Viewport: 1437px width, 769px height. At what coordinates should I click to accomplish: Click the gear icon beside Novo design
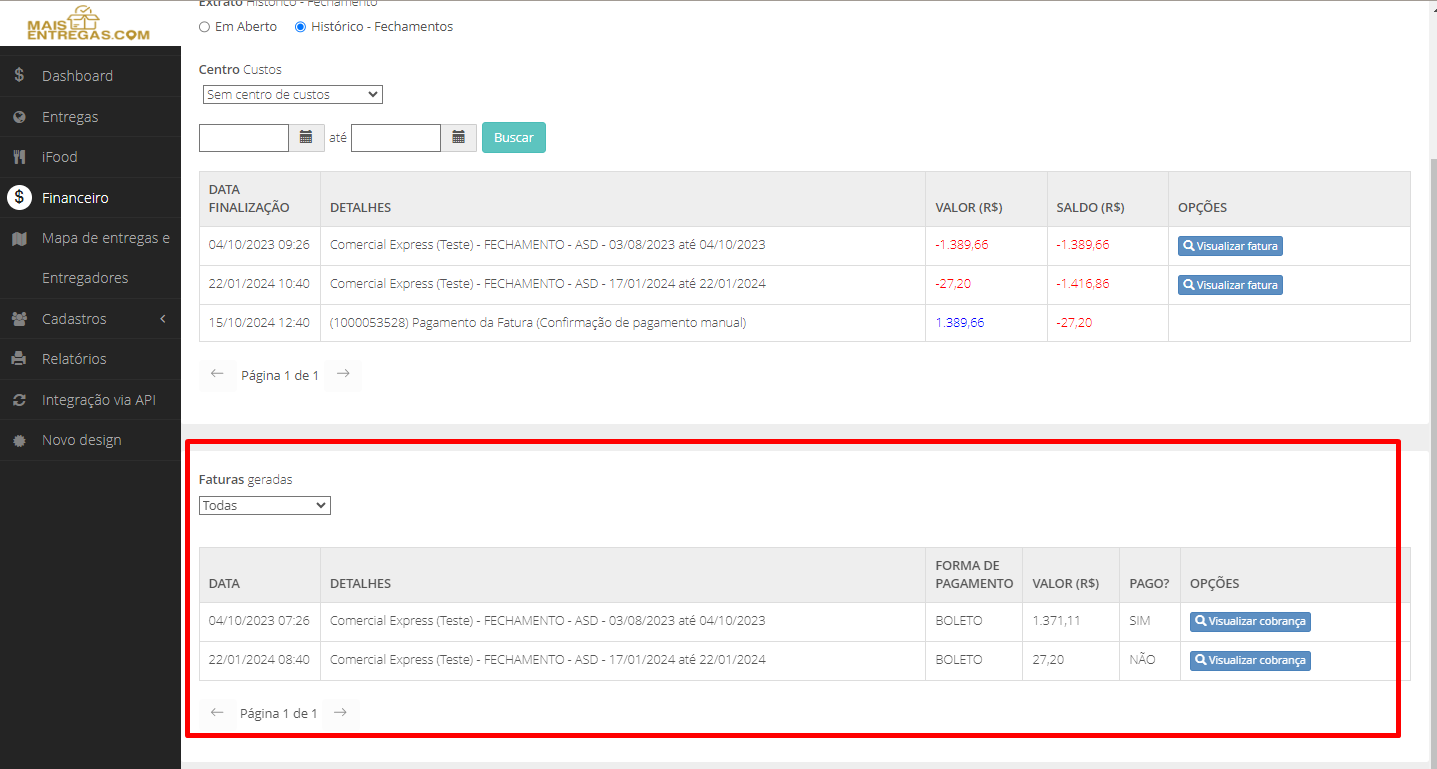coord(19,440)
